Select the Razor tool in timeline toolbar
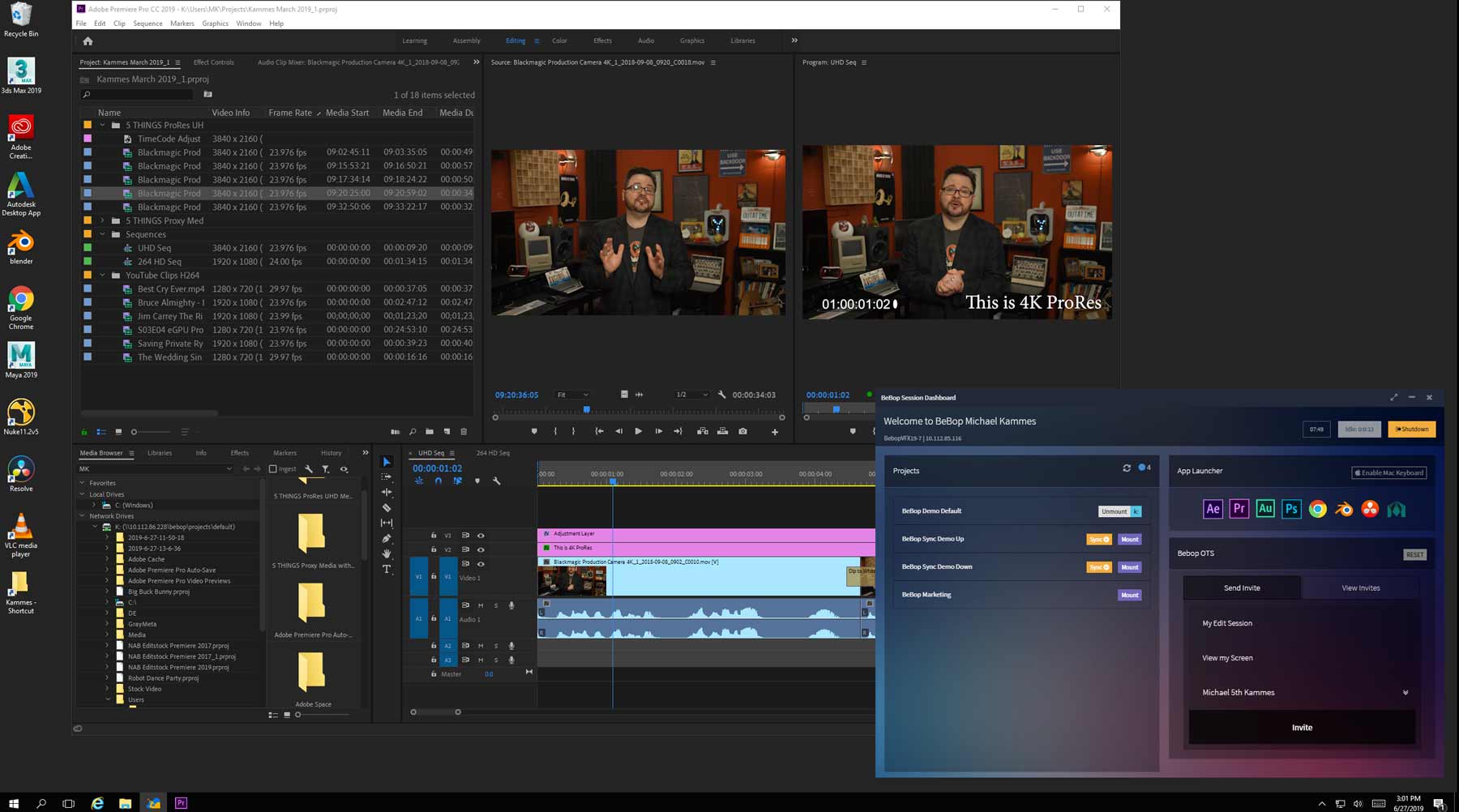Image resolution: width=1459 pixels, height=812 pixels. pyautogui.click(x=387, y=508)
